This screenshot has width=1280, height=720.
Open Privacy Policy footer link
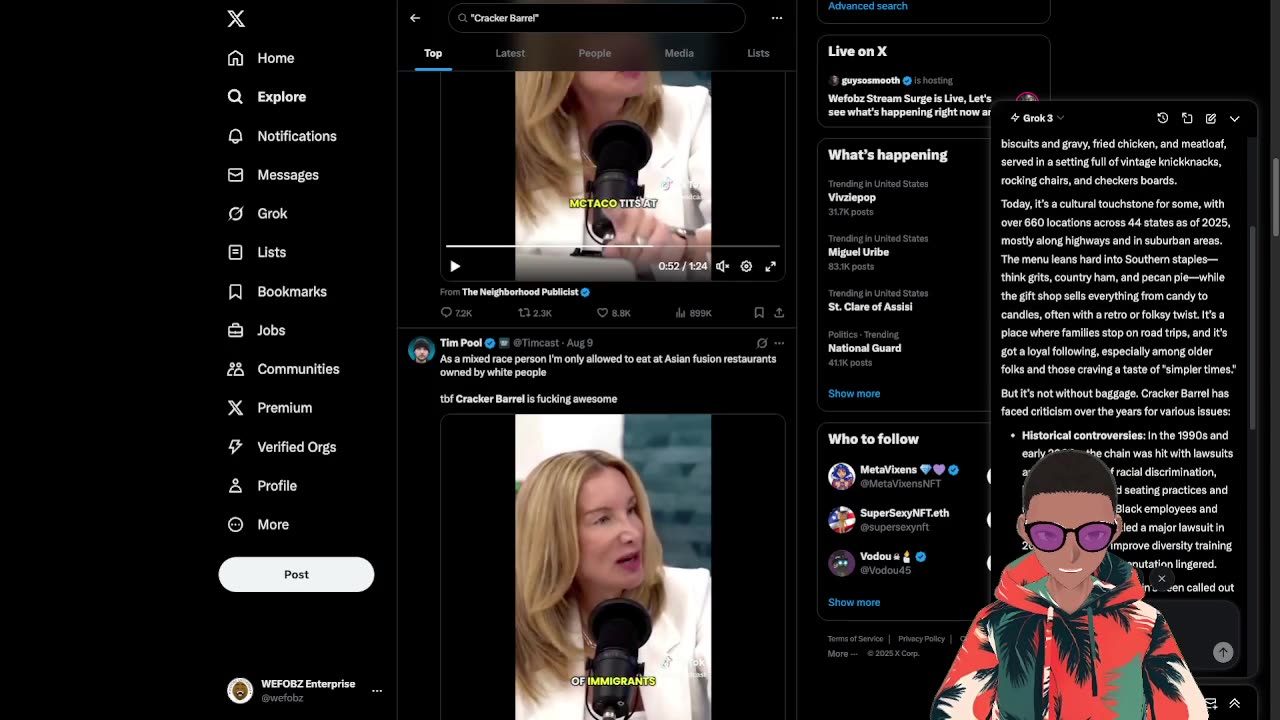(x=921, y=639)
